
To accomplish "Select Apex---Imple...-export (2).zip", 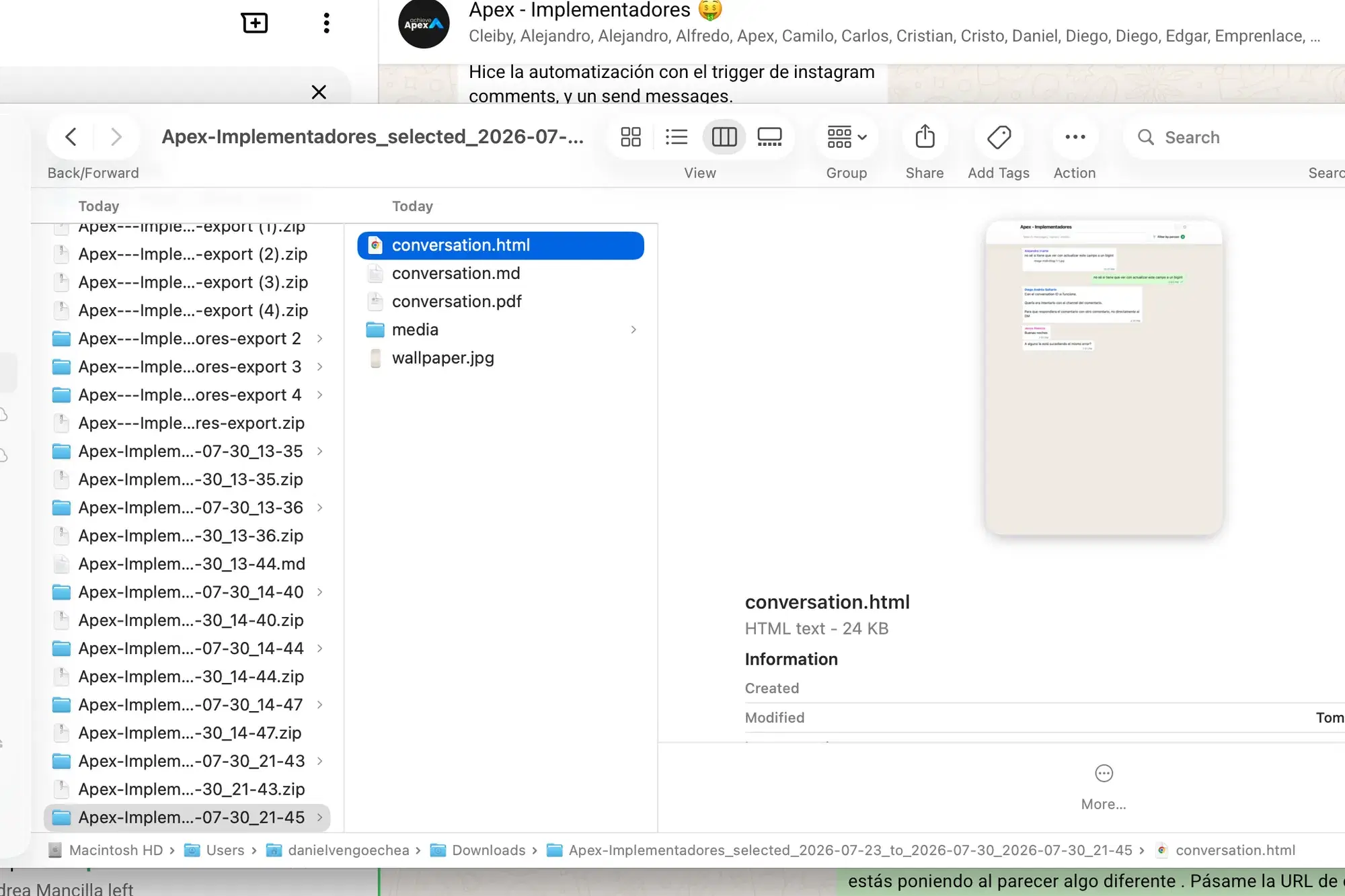I will click(187, 254).
